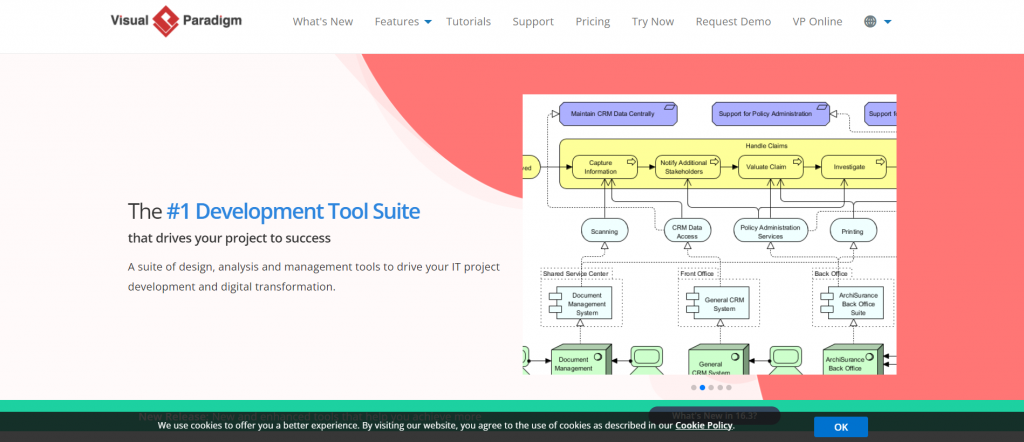The height and width of the screenshot is (442, 1024).
Task: Open the Cookie Policy link
Action: point(704,426)
